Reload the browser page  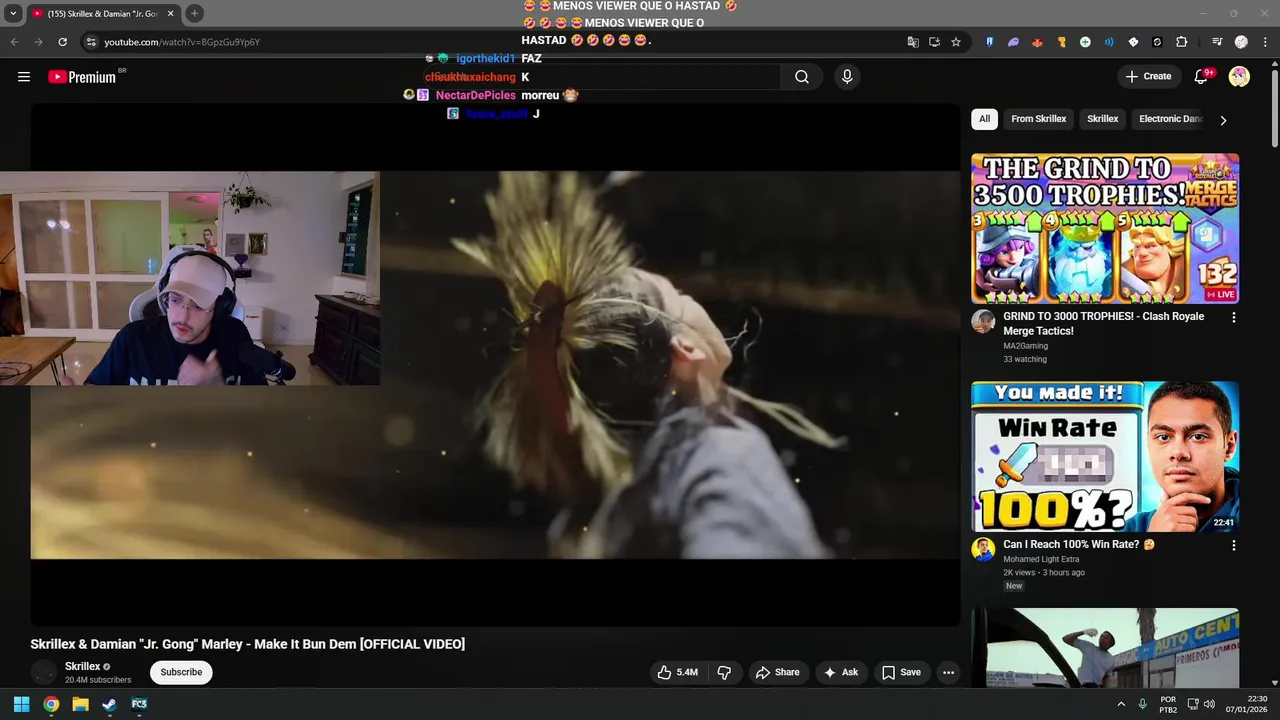click(x=62, y=42)
